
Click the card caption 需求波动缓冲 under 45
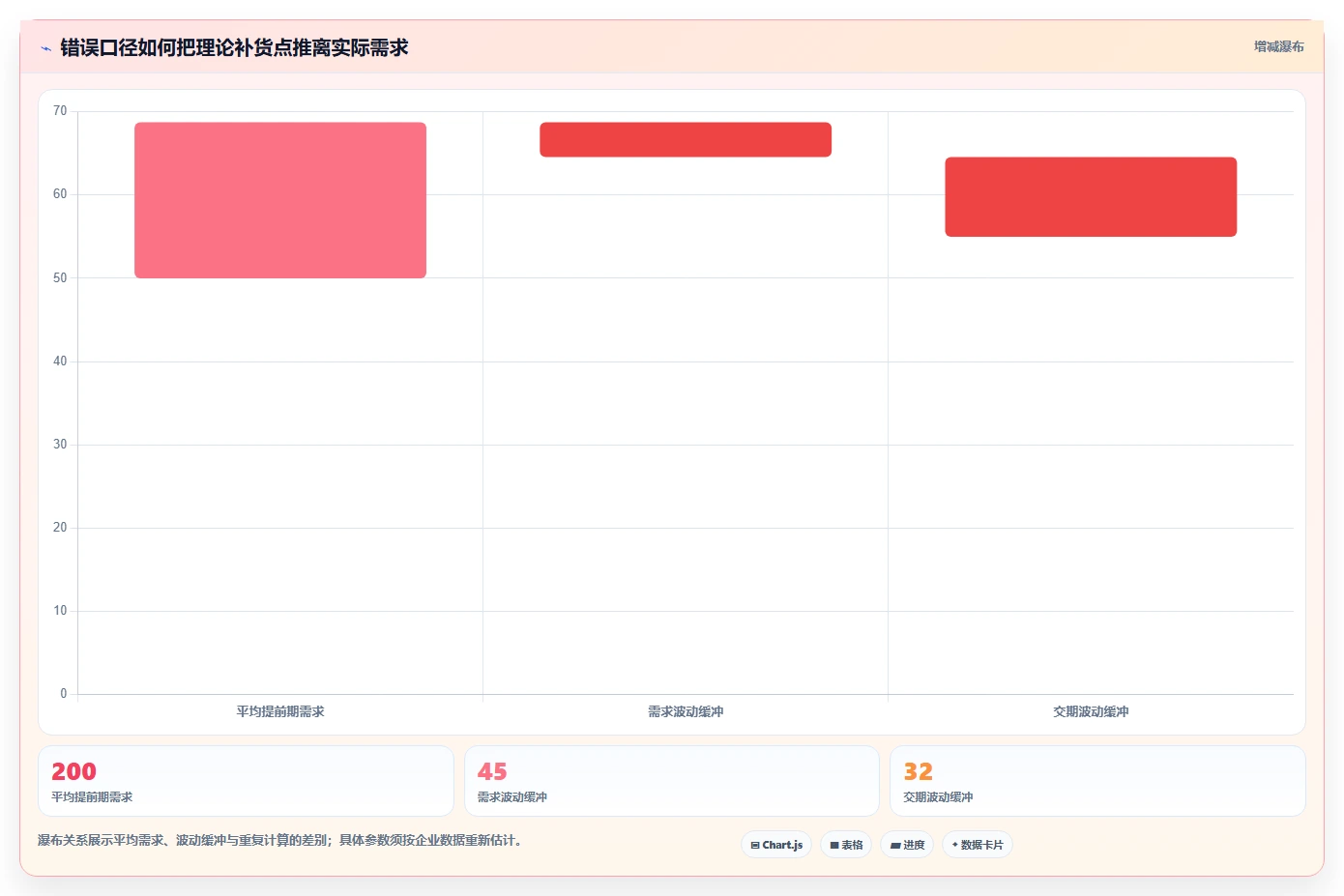tap(512, 797)
